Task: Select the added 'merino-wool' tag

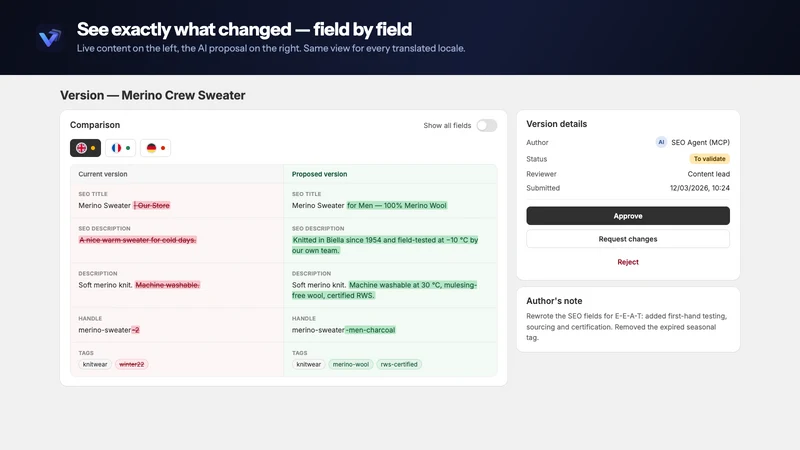Action: 351,364
